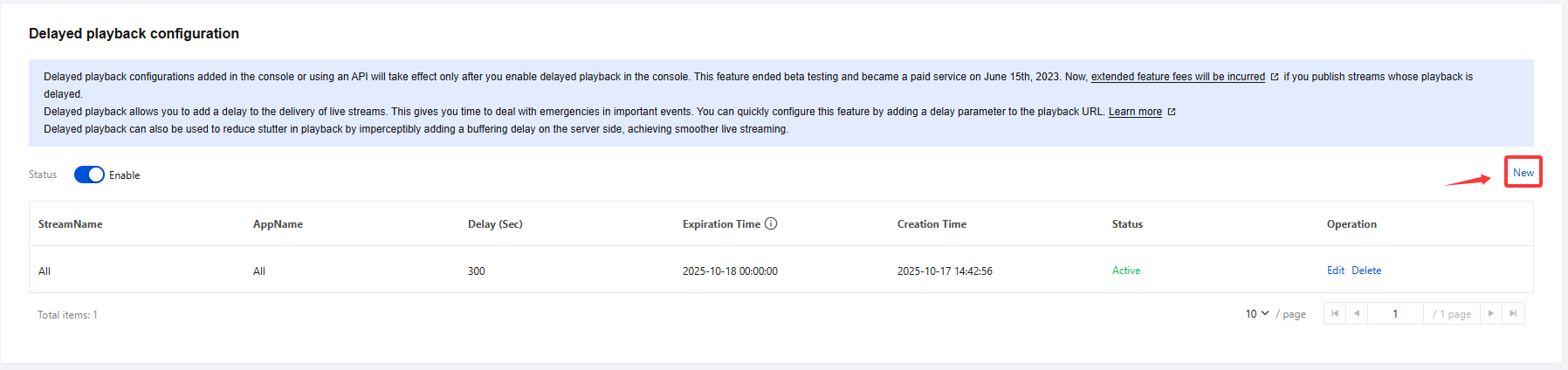Open the 10 per page dropdown
The width and height of the screenshot is (1568, 370).
coord(1256,313)
